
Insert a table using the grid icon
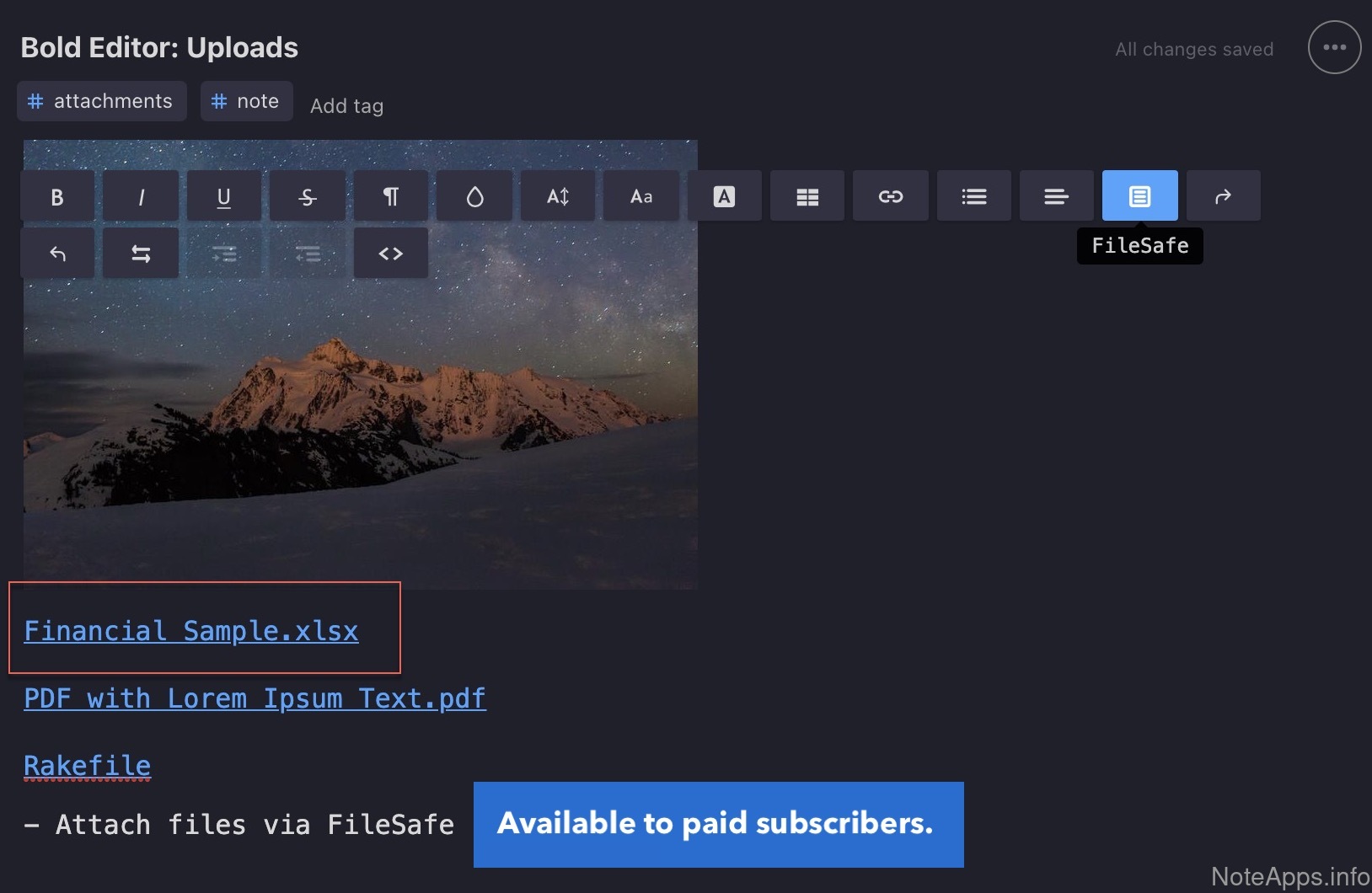coord(807,196)
